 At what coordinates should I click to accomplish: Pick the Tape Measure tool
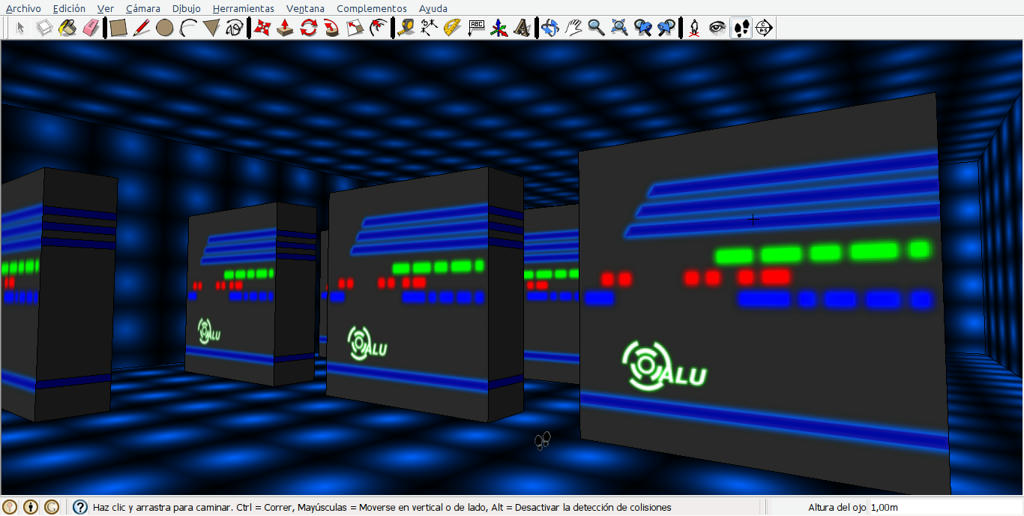pyautogui.click(x=406, y=27)
